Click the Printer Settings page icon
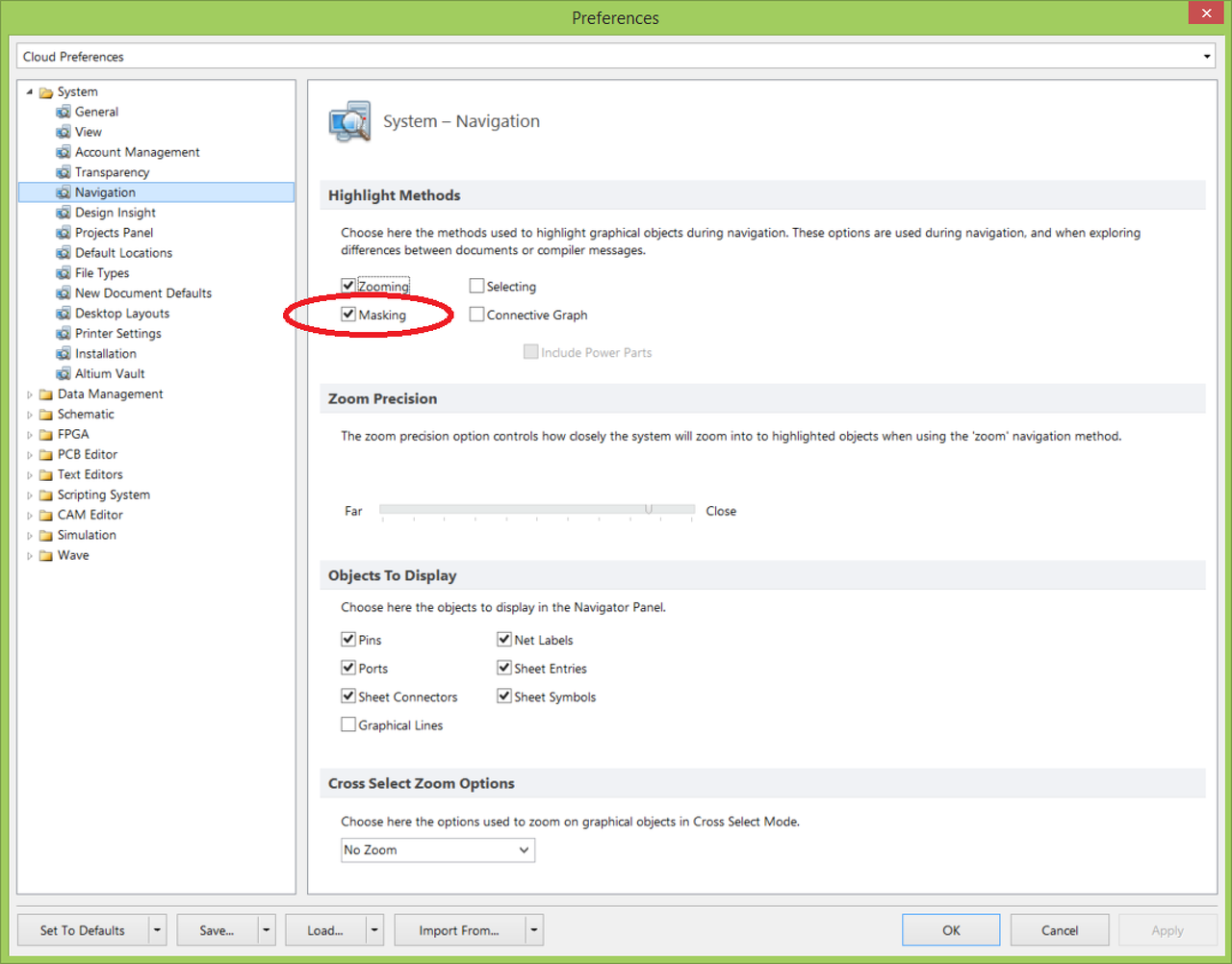Viewport: 1232px width, 964px height. coord(64,334)
